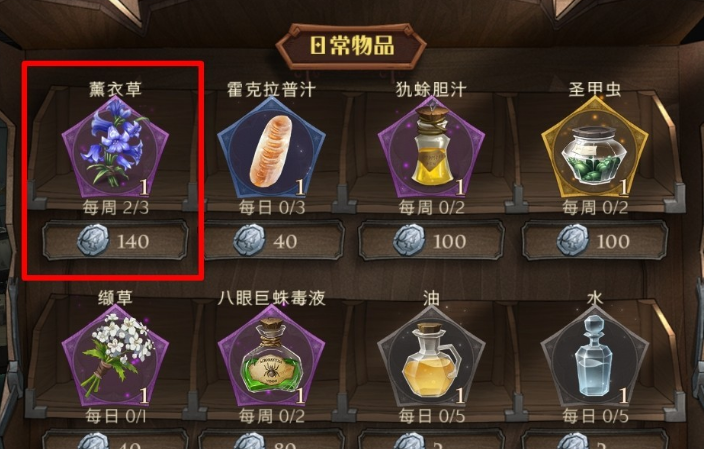The width and height of the screenshot is (705, 449).
Task: Pick the 圣甲虫 jar icon
Action: pyautogui.click(x=595, y=147)
